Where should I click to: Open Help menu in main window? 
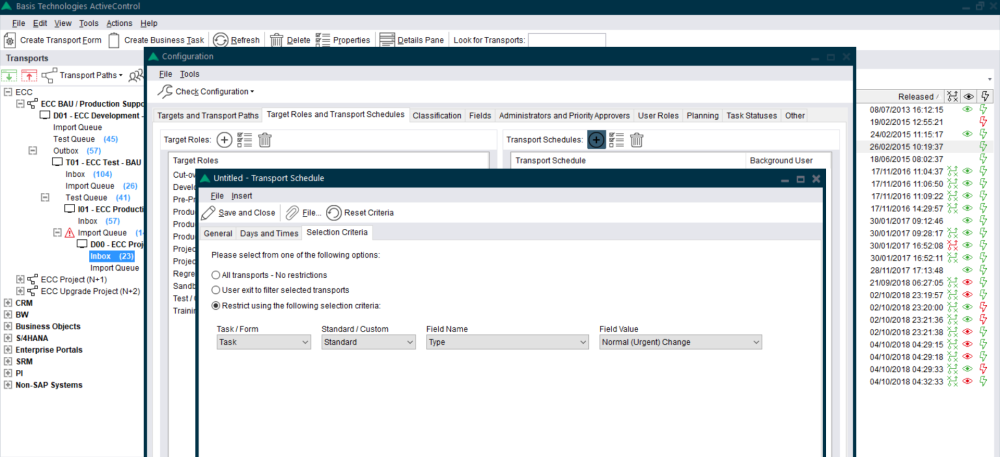click(x=149, y=24)
